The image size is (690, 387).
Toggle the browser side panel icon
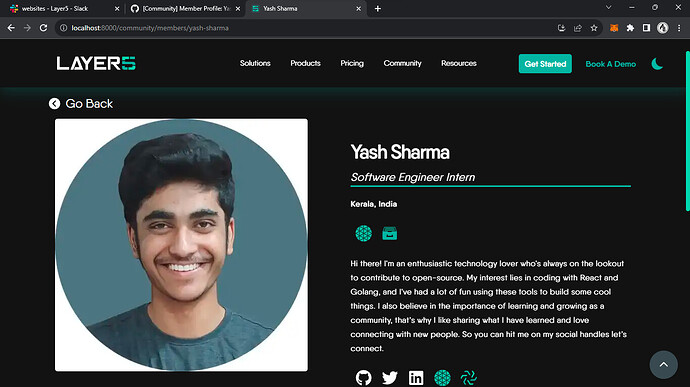point(646,28)
